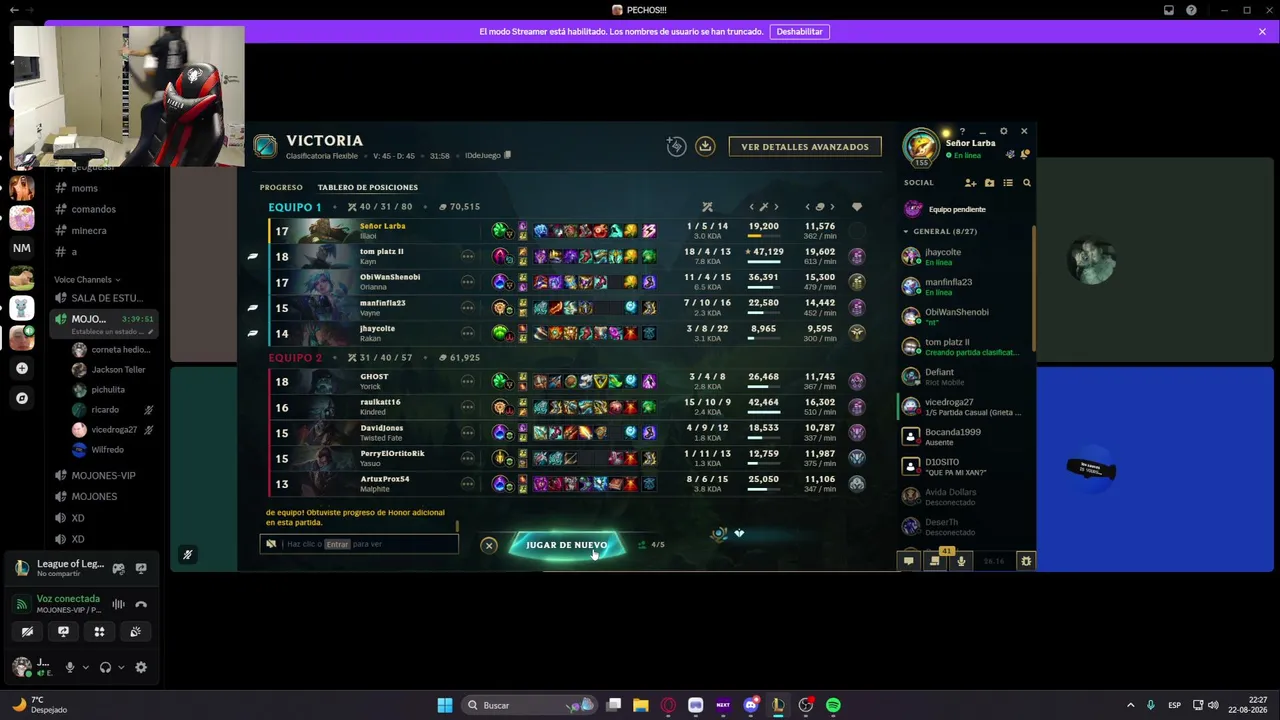Open vicedroga27 in friends list
Image resolution: width=1280 pixels, height=720 pixels.
(965, 407)
